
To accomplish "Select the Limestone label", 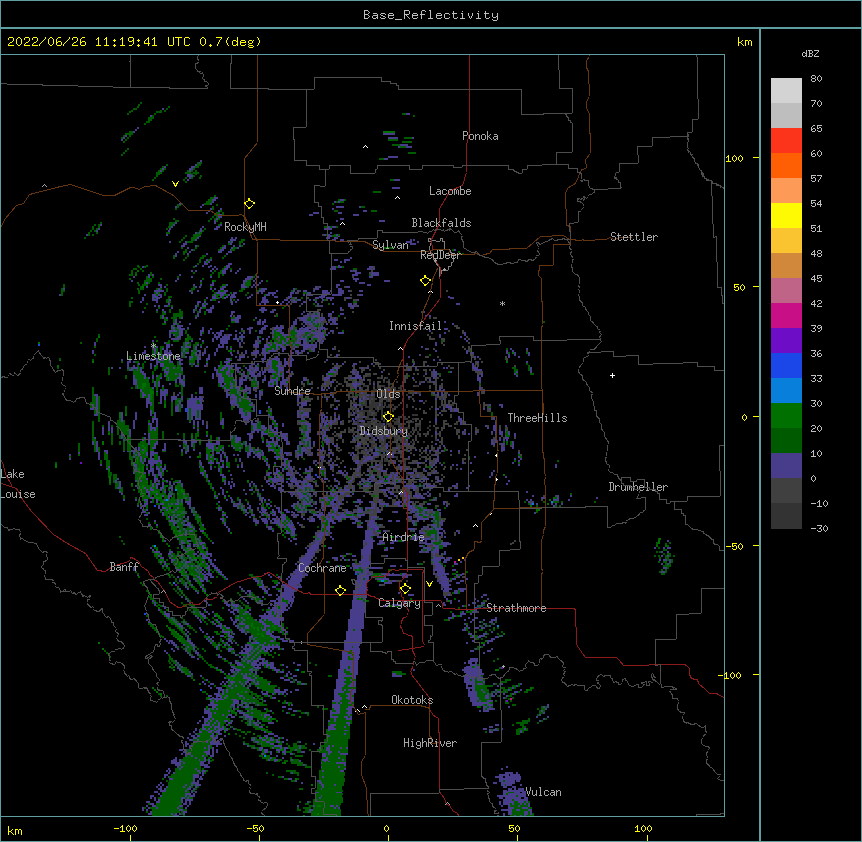I will coord(153,356).
